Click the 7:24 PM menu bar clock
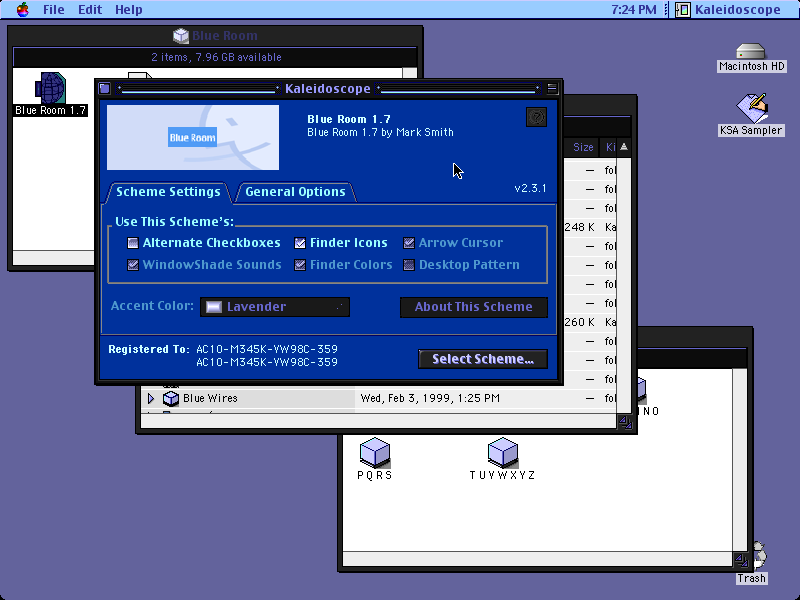Viewport: 800px width, 600px height. [x=634, y=9]
